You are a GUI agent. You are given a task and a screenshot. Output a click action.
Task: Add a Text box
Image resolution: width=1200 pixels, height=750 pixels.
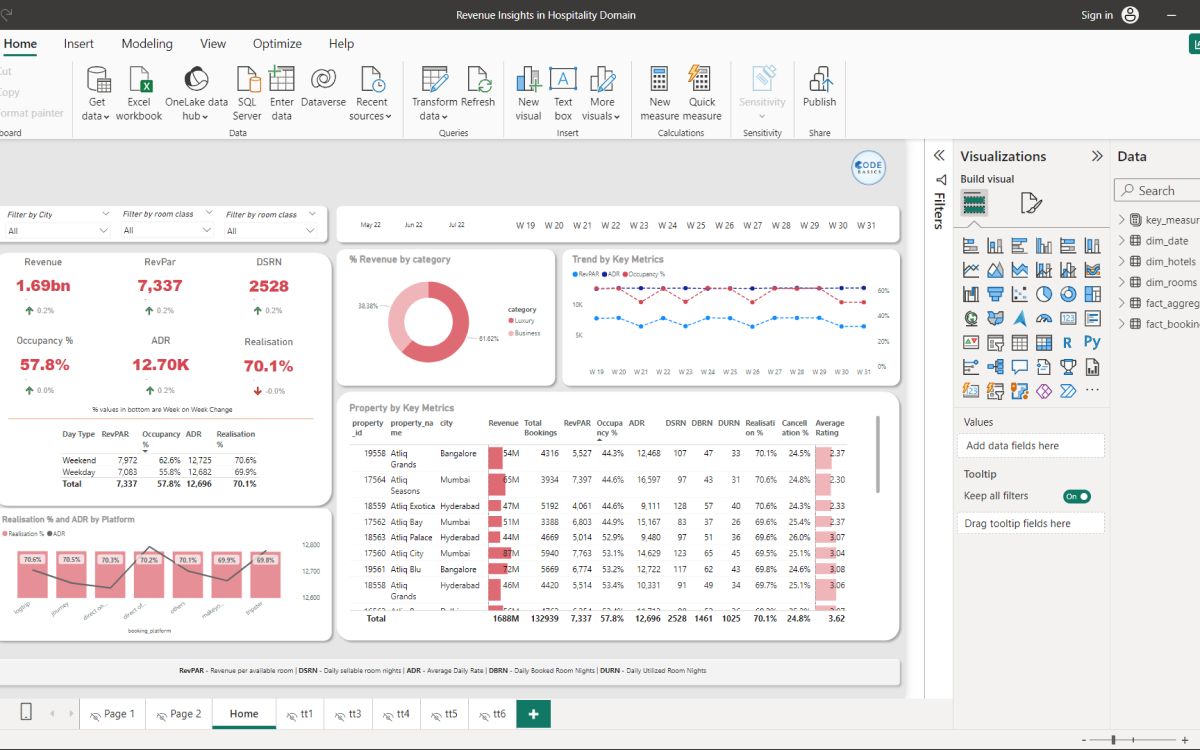563,94
